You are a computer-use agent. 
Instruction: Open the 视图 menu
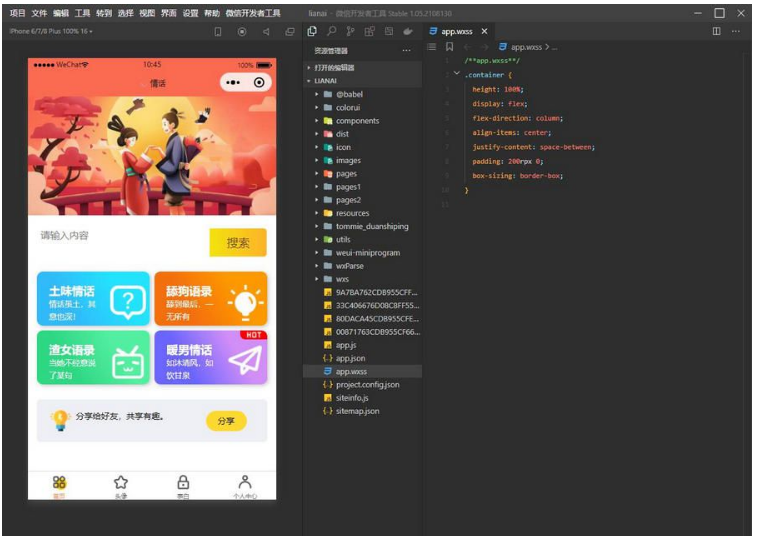(x=147, y=13)
